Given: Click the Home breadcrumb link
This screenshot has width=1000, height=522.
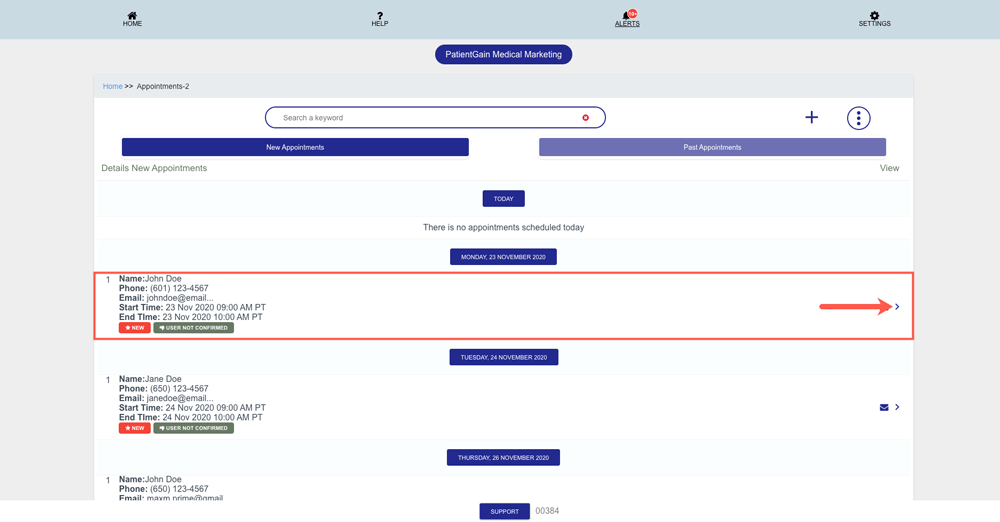Looking at the screenshot, I should pyautogui.click(x=112, y=86).
